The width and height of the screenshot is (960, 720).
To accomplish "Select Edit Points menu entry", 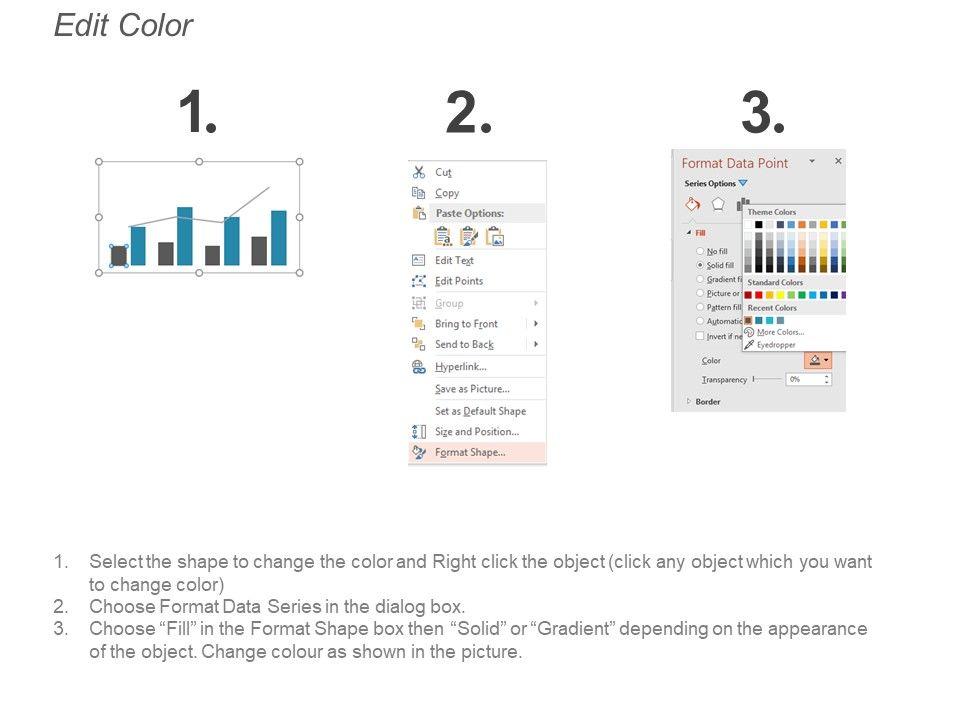I will (x=459, y=281).
